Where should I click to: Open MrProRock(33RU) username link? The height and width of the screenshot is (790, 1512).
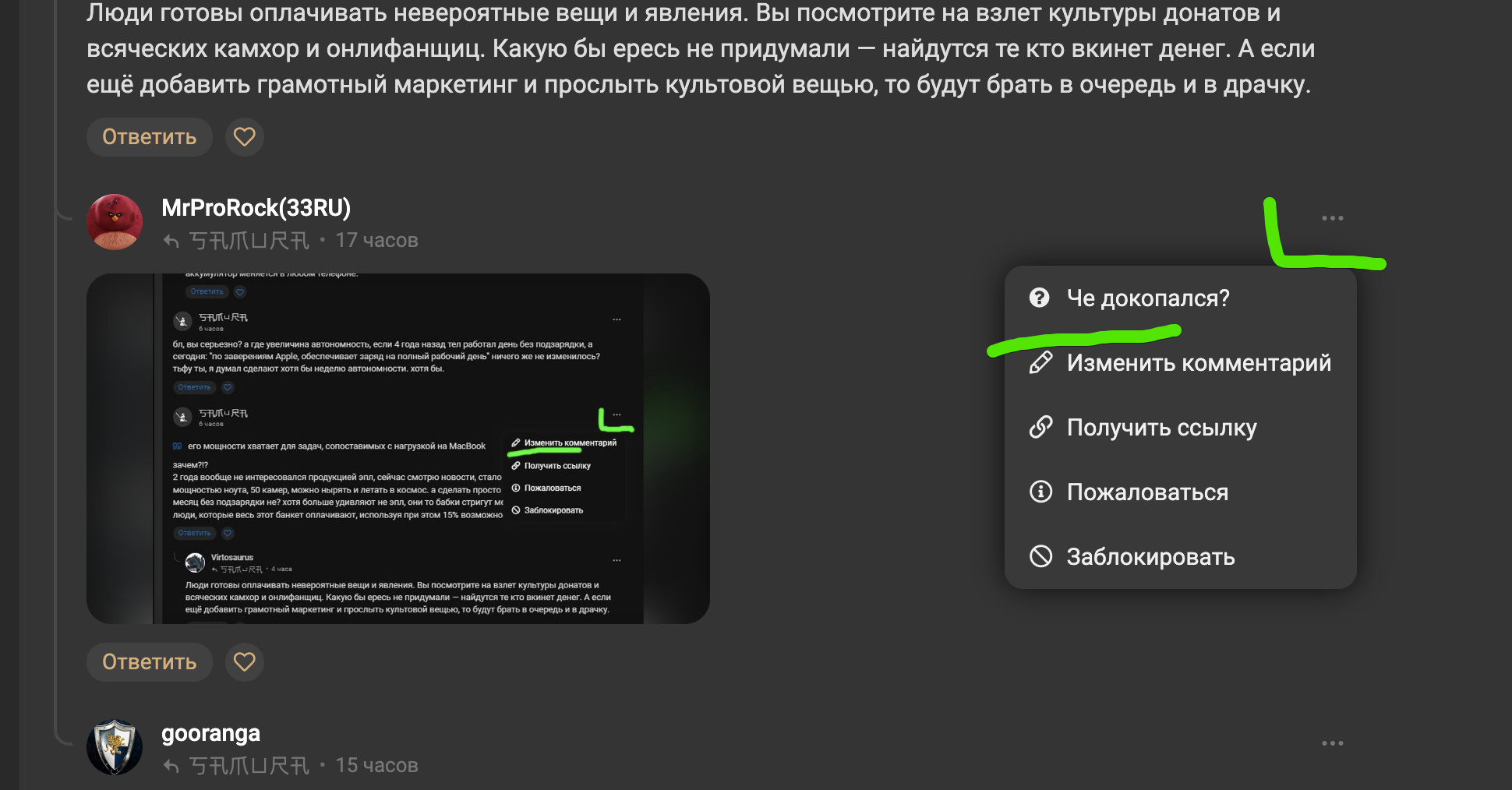(256, 207)
